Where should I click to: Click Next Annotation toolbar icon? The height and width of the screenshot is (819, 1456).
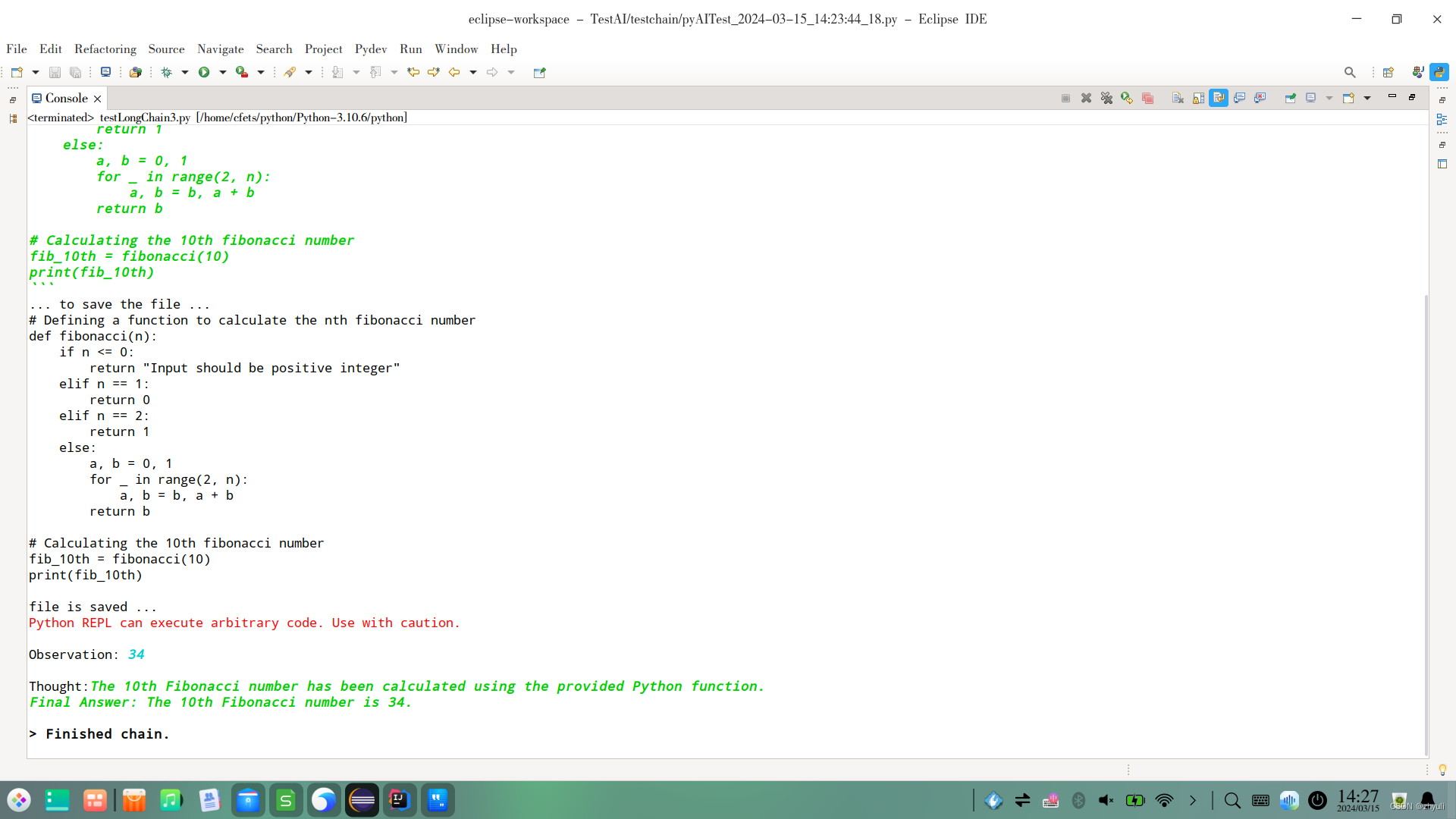tap(337, 72)
